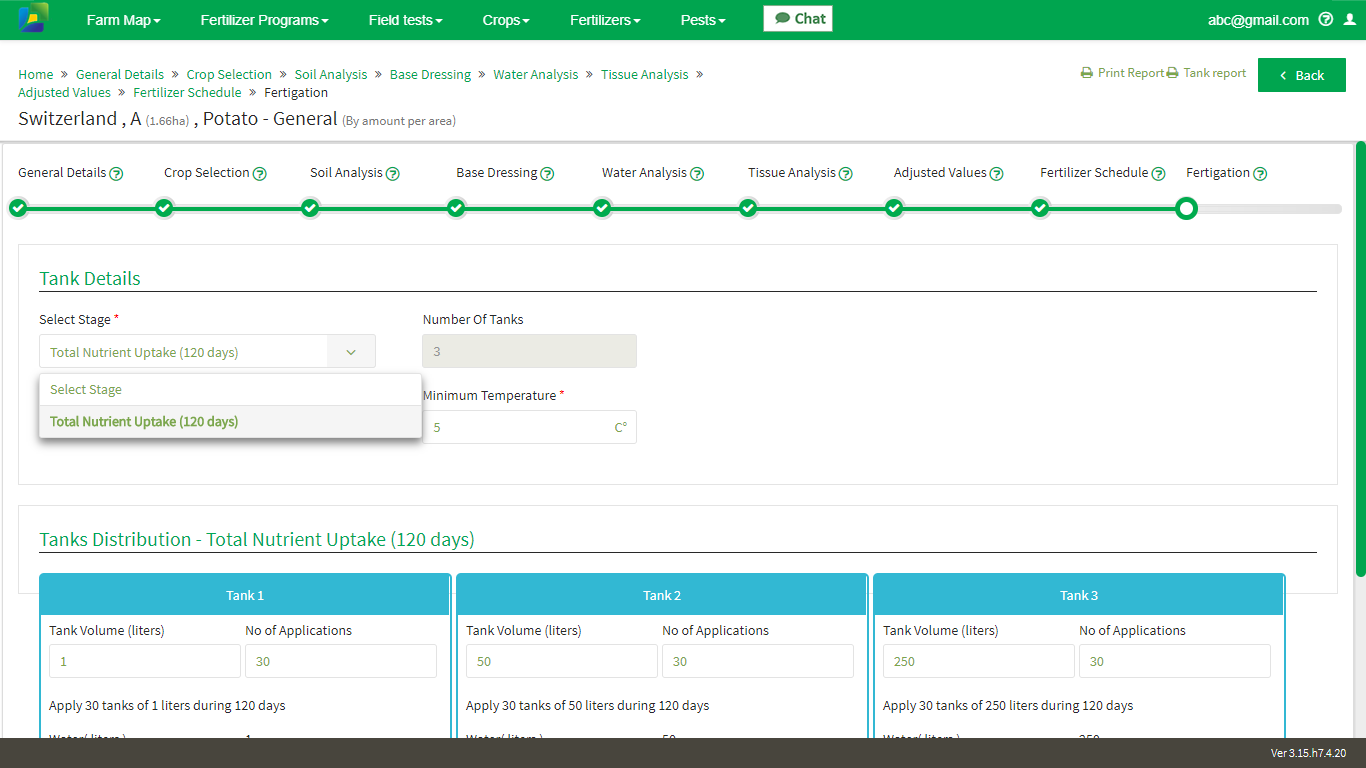Image resolution: width=1366 pixels, height=768 pixels.
Task: Click the app logo icon
Action: [33, 18]
